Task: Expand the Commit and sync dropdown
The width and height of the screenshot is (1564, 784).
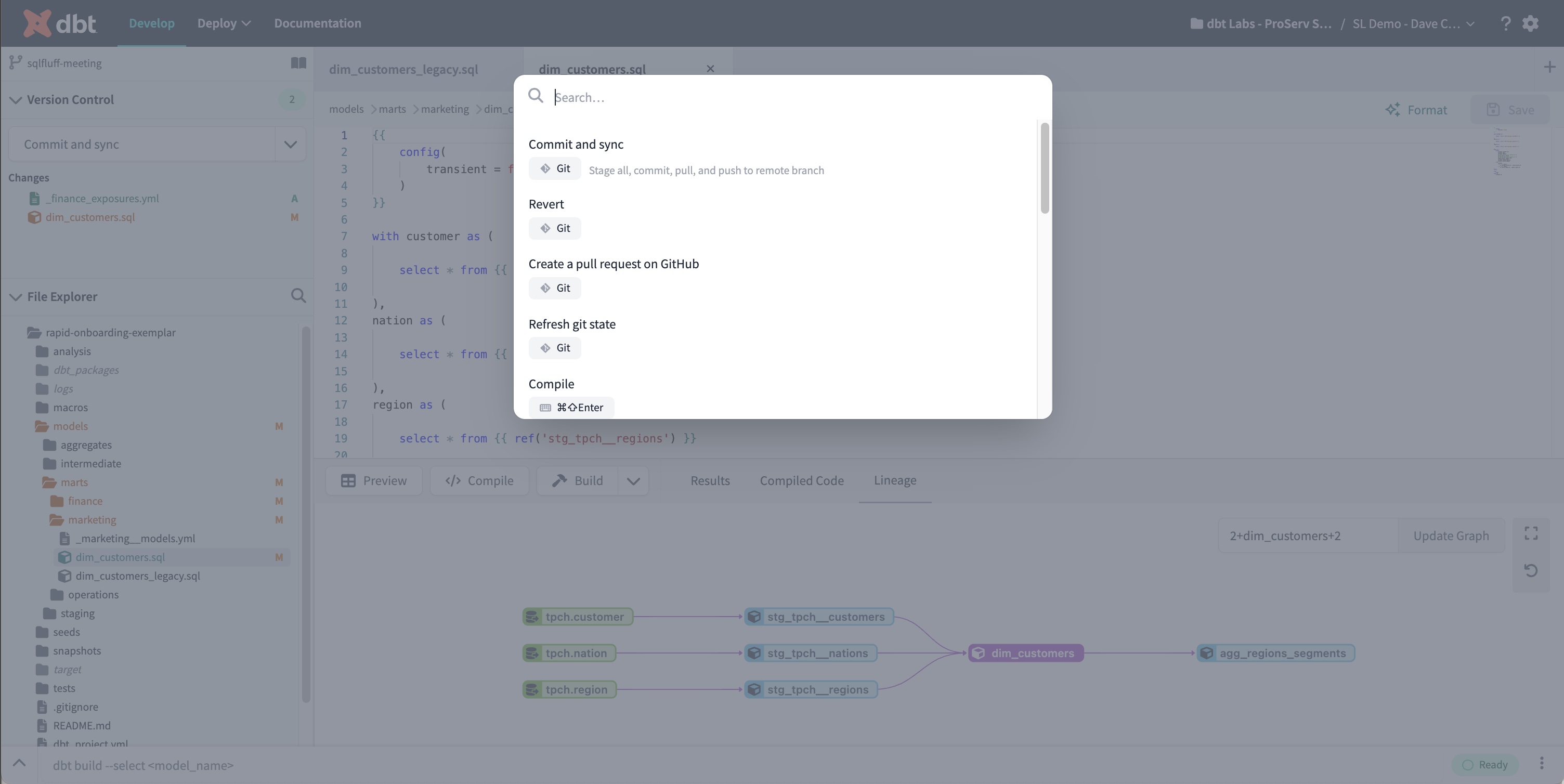Action: tap(290, 144)
